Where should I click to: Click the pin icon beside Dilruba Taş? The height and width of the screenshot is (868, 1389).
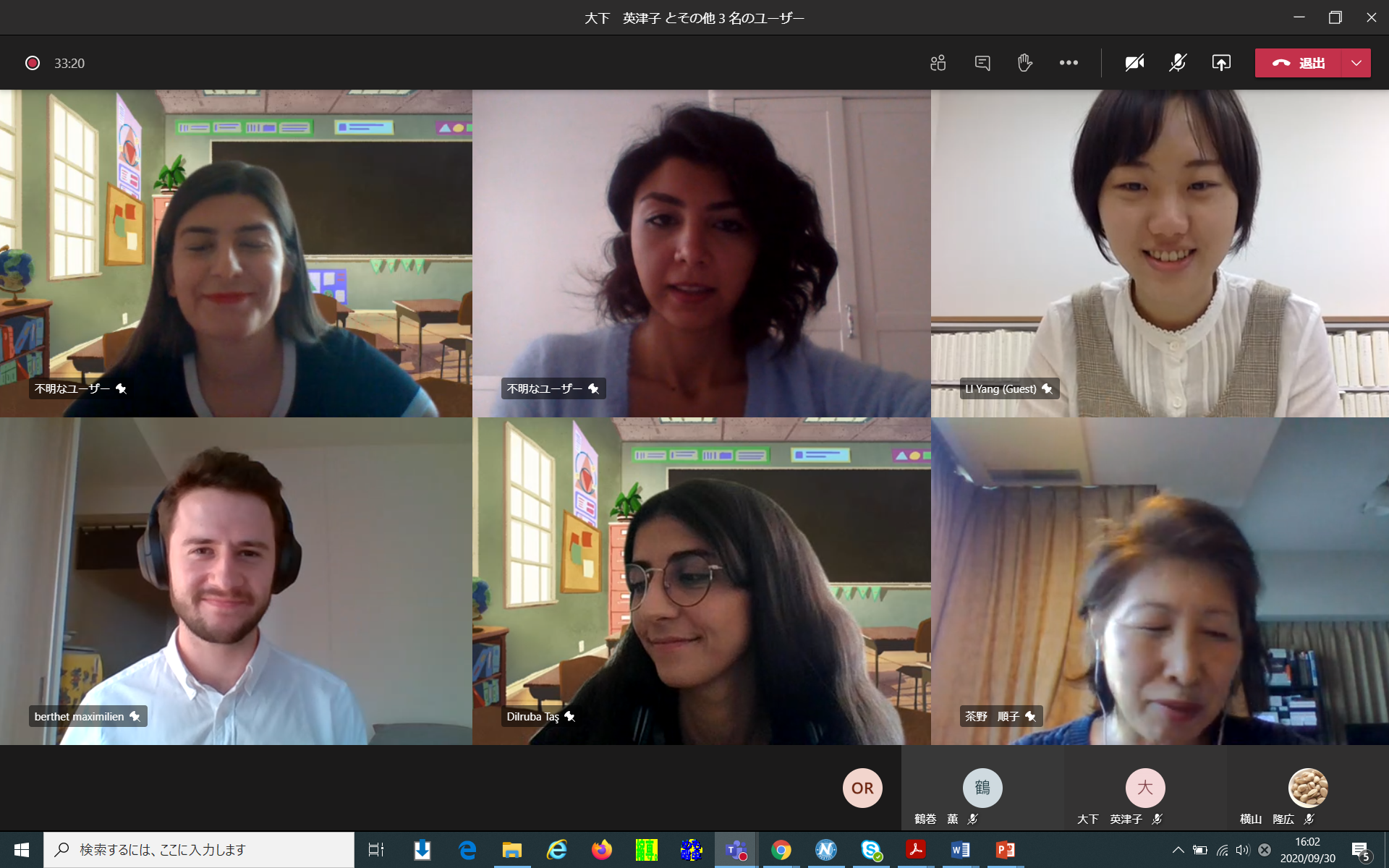(569, 716)
